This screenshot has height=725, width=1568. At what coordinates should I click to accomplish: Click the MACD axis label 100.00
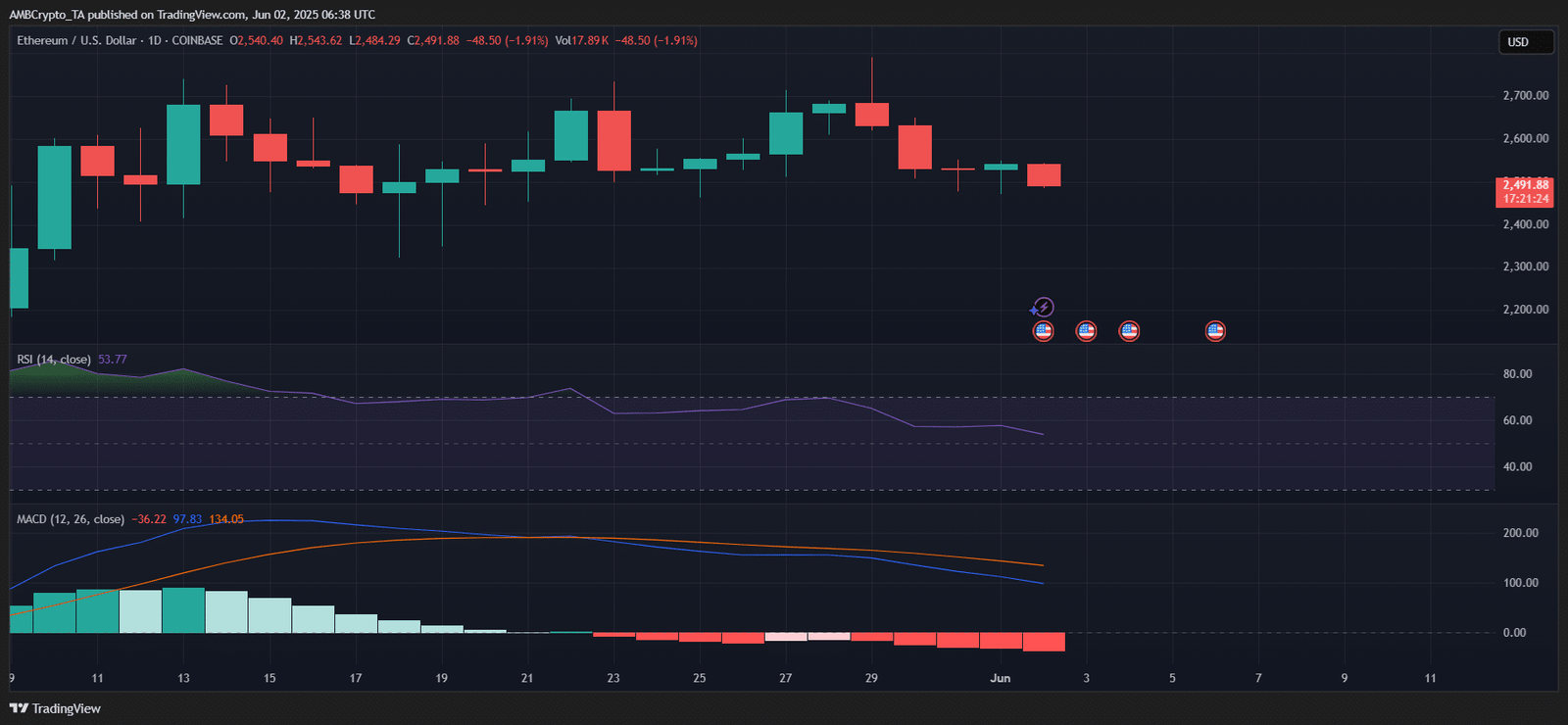1521,583
